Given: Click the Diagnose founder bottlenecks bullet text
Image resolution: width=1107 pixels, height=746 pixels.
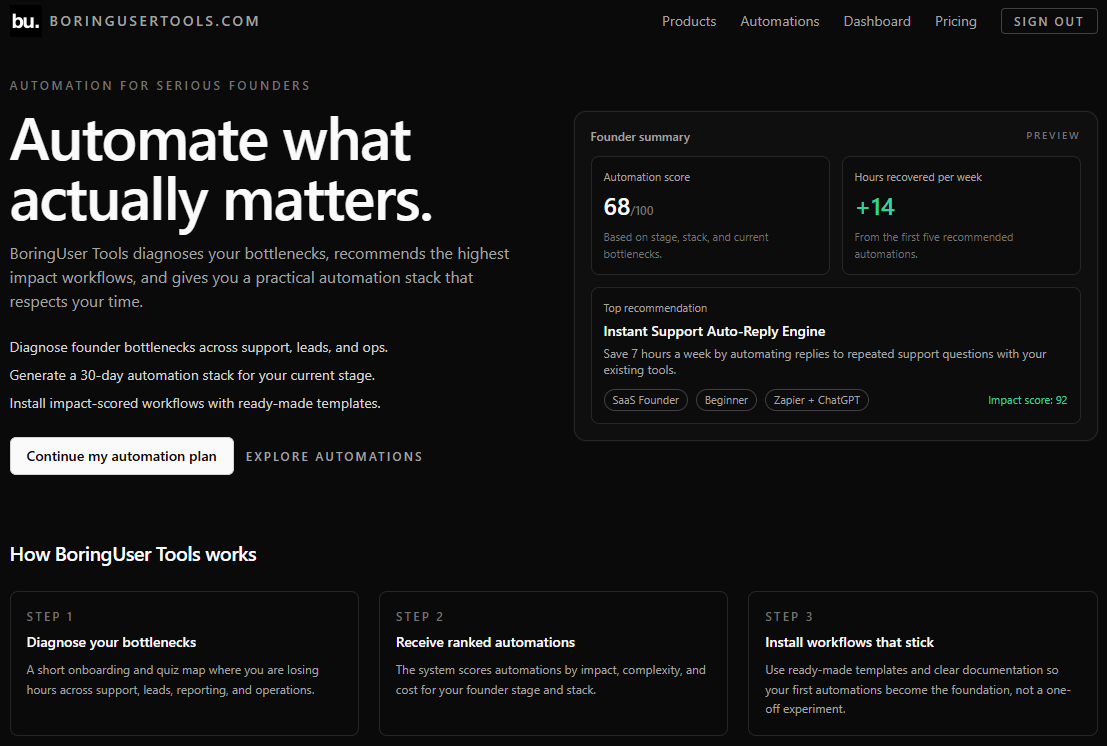Looking at the screenshot, I should point(198,347).
